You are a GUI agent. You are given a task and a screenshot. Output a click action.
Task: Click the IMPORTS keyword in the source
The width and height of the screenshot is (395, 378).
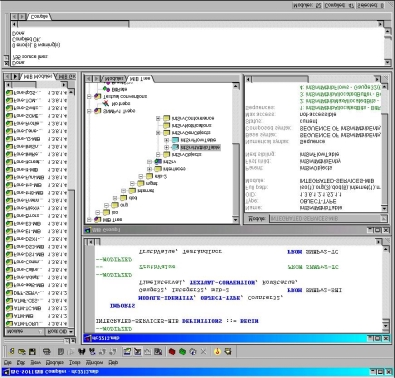click(122, 306)
